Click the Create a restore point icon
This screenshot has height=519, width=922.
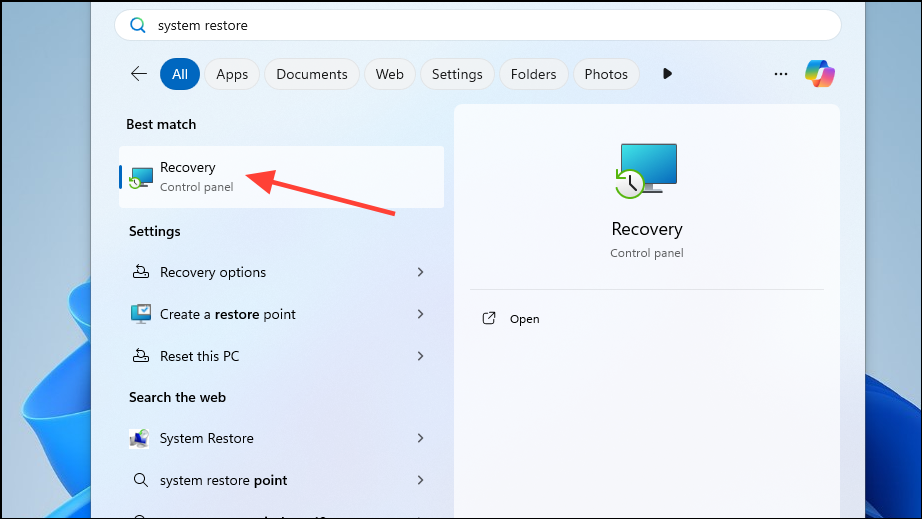coord(141,314)
